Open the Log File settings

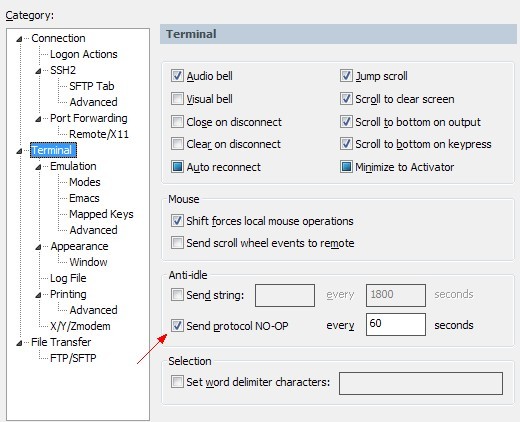tap(68, 278)
